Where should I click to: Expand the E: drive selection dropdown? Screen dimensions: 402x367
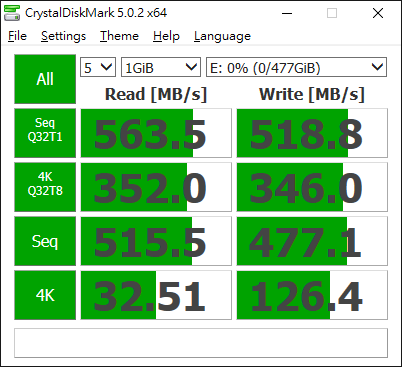coord(296,67)
